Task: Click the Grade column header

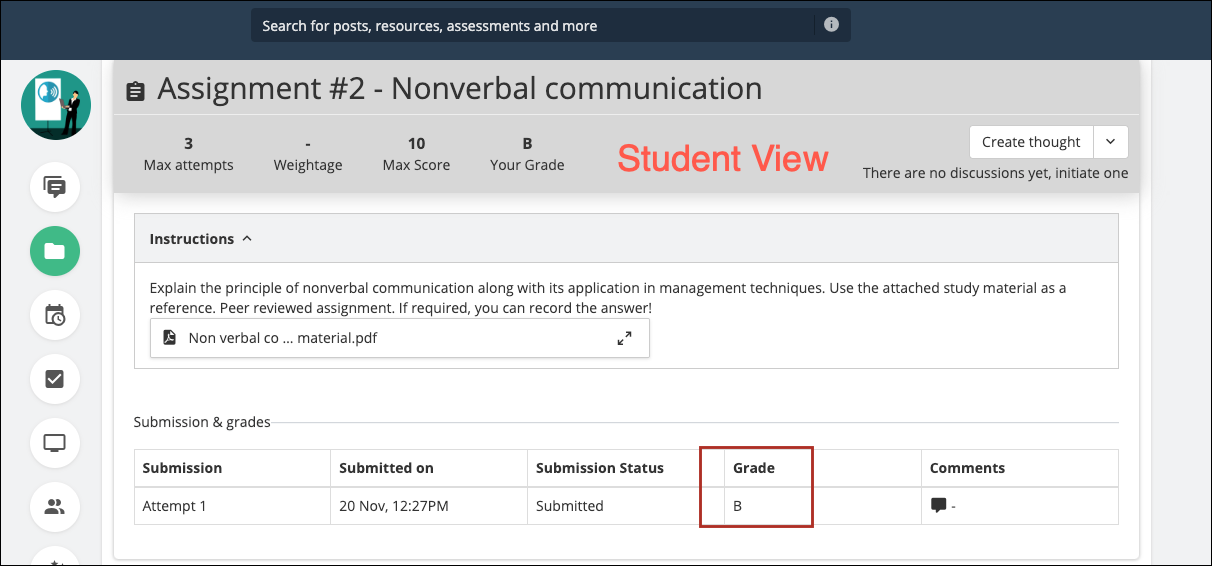Action: pyautogui.click(x=754, y=468)
